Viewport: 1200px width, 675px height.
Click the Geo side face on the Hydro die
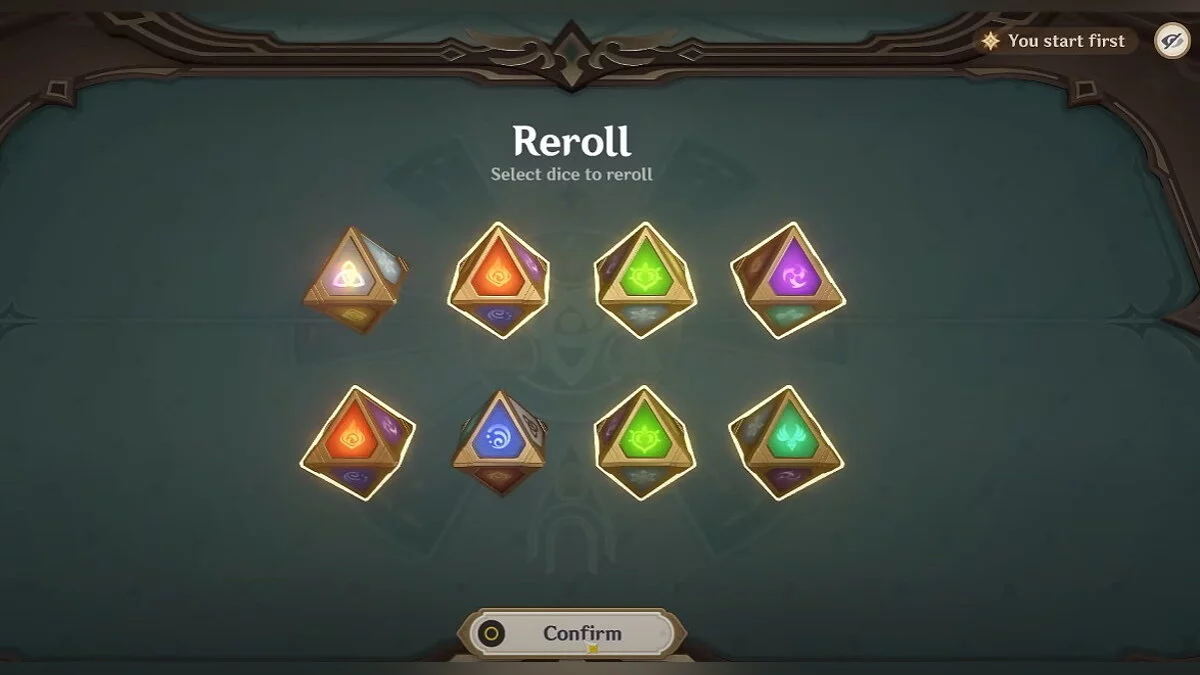point(534,428)
